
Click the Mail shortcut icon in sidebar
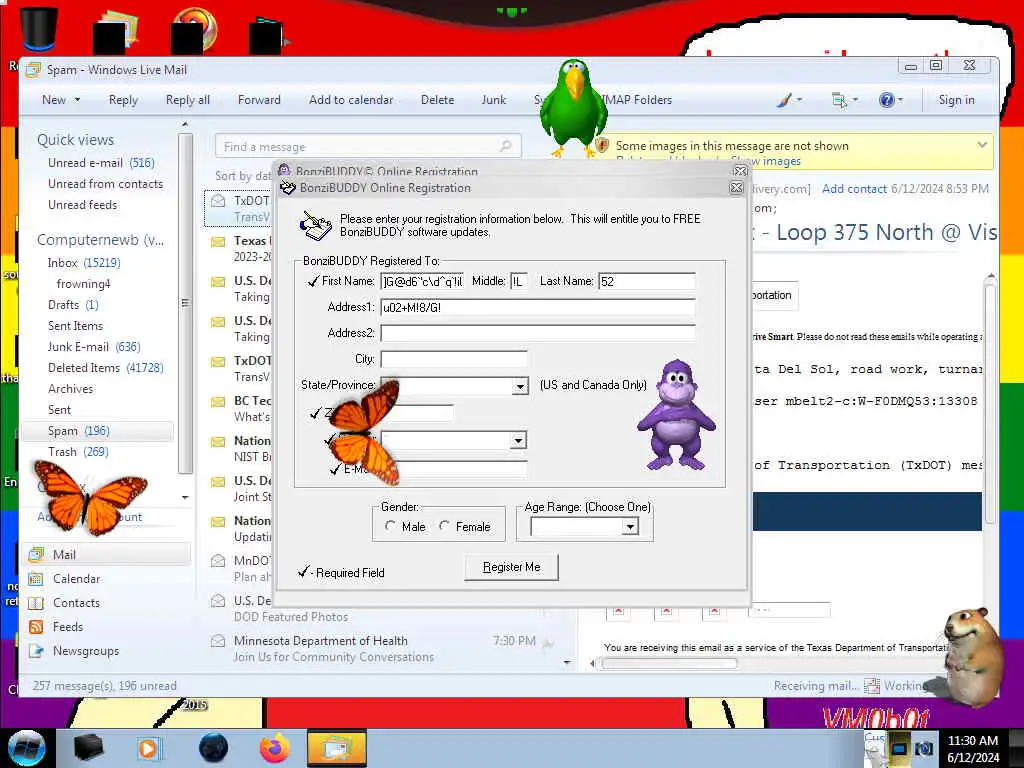[x=36, y=554]
